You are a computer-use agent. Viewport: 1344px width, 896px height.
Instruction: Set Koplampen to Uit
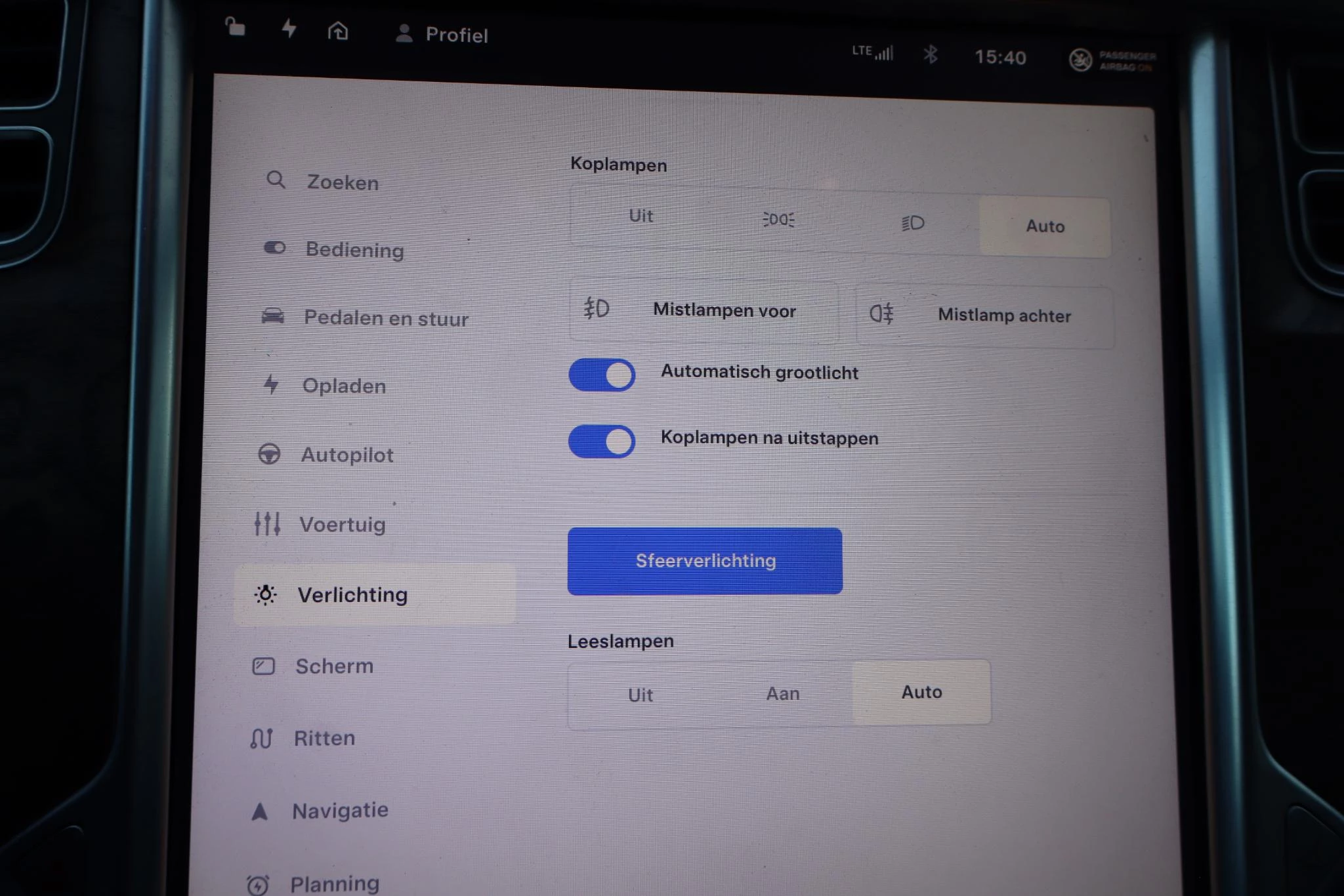(640, 216)
